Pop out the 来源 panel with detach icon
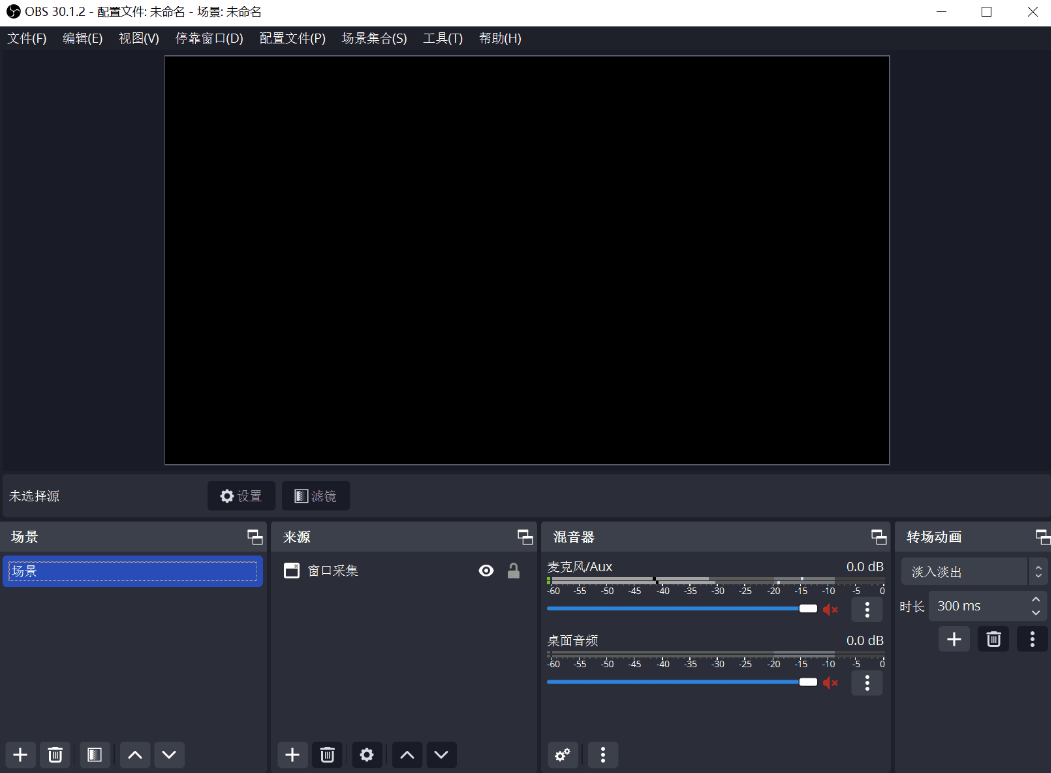1051x773 pixels. [524, 536]
